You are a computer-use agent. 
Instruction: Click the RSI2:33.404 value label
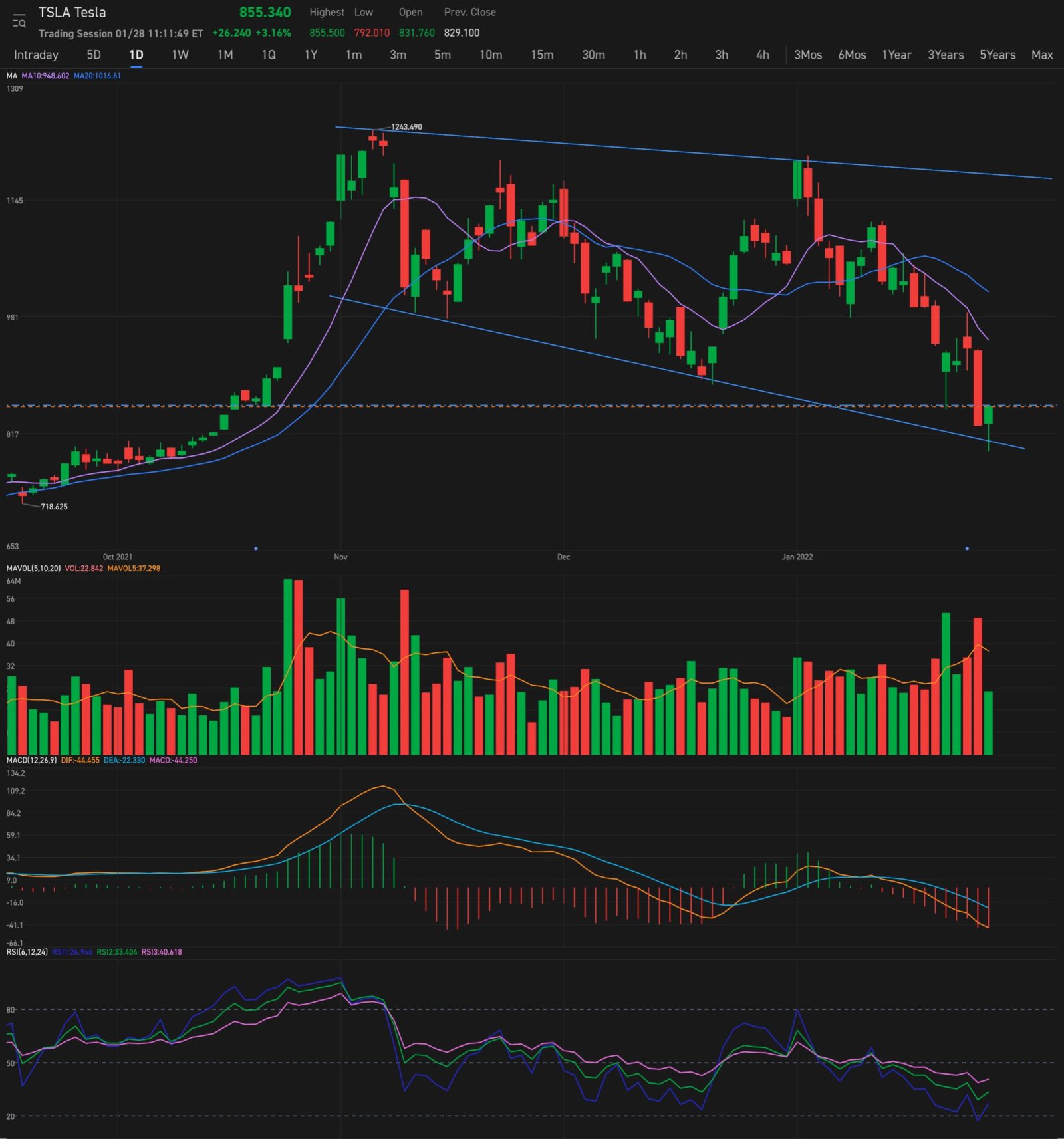[117, 952]
